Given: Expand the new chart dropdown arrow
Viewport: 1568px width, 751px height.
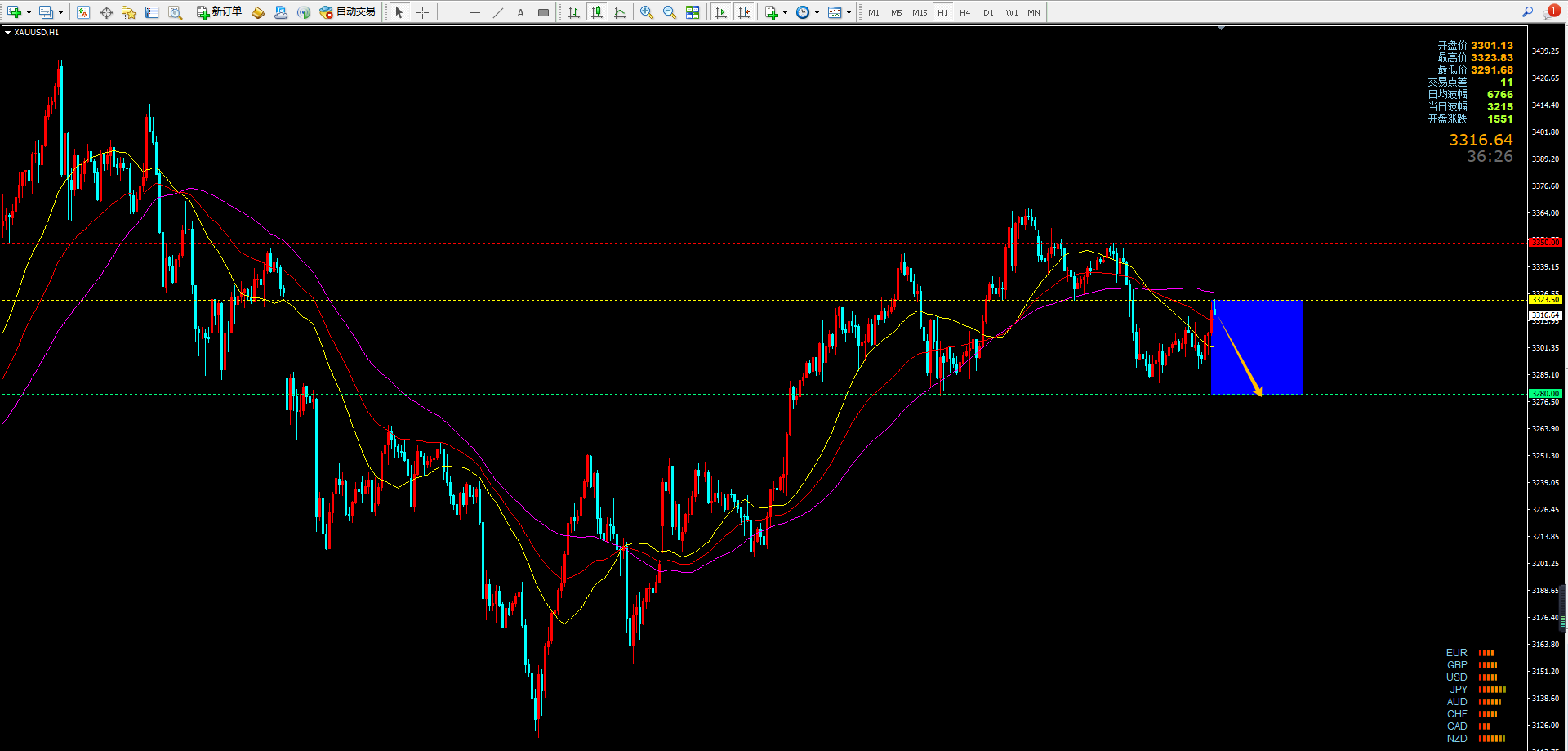Looking at the screenshot, I should point(29,12).
